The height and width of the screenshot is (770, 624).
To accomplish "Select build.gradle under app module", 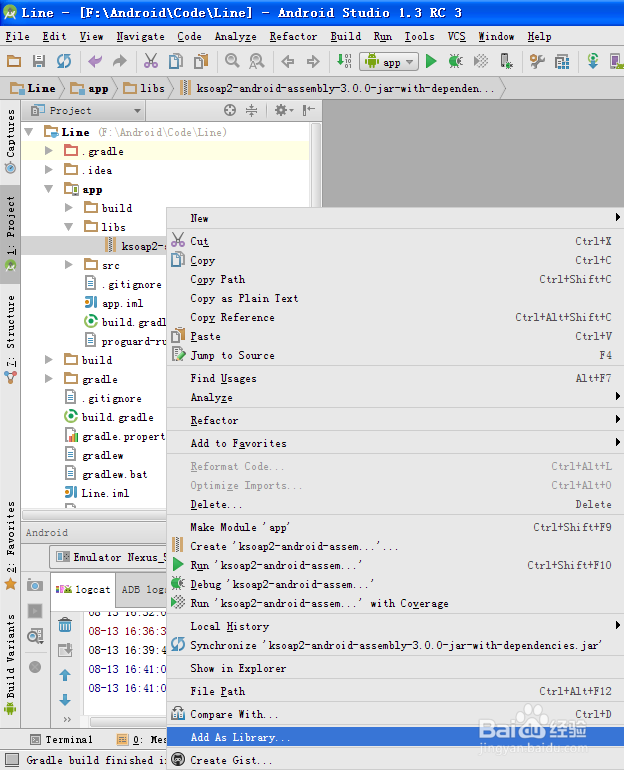I will pos(126,322).
